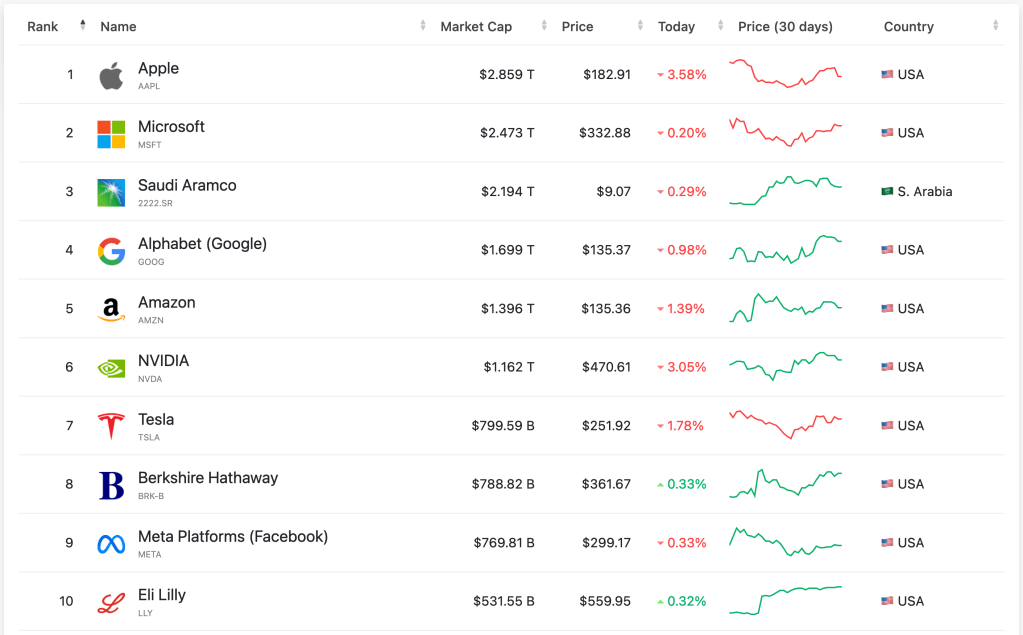Click the Tesla logo icon
This screenshot has height=635, width=1023.
111,426
